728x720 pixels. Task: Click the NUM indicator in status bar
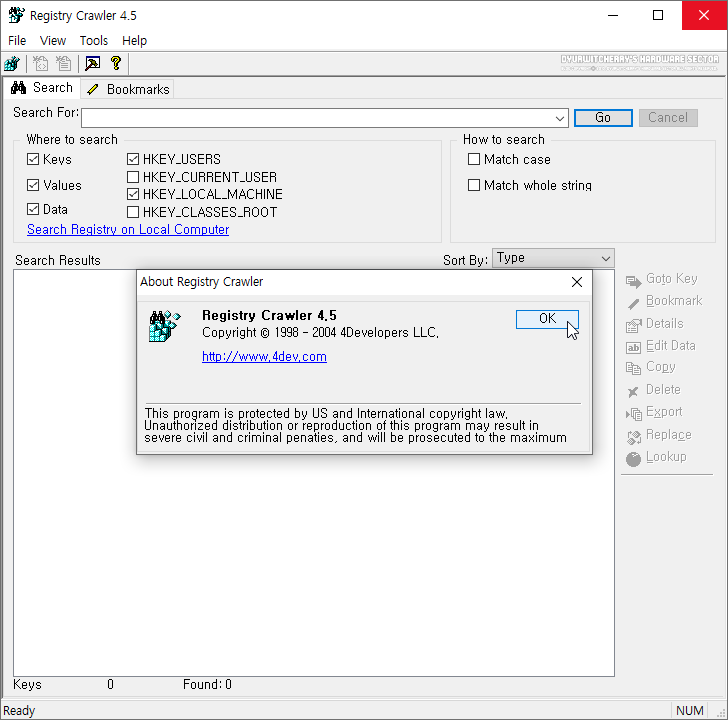tap(689, 711)
